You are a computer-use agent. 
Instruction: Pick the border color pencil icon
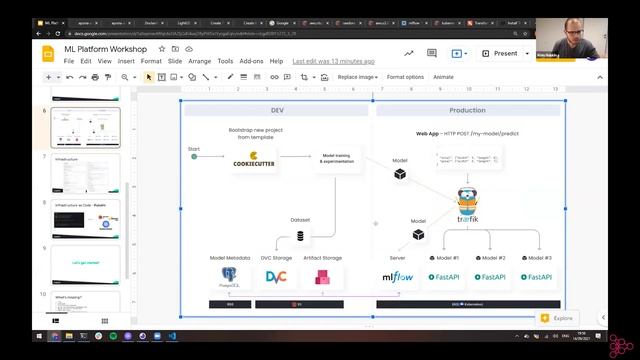pos(230,77)
